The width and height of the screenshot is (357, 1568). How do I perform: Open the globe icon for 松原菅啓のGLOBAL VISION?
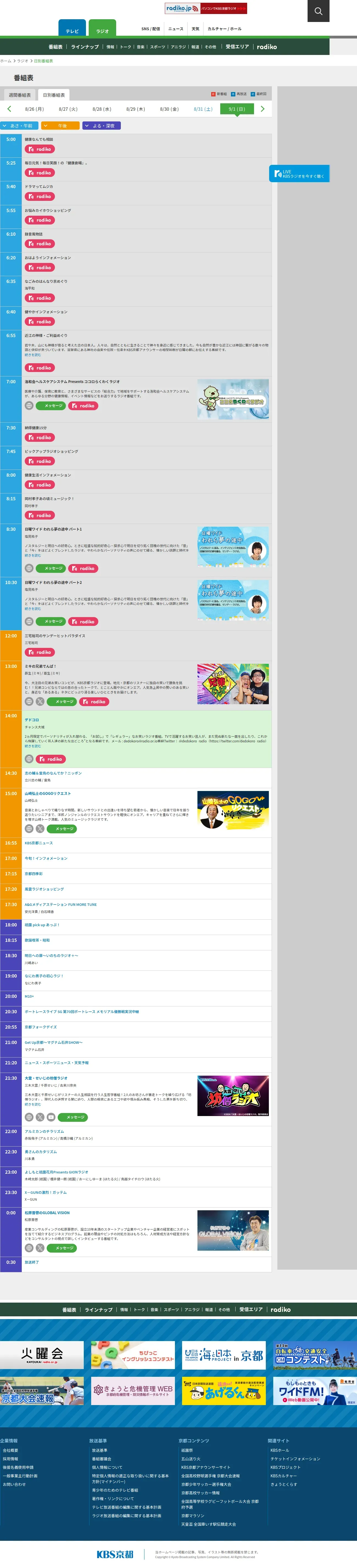[29, 1248]
